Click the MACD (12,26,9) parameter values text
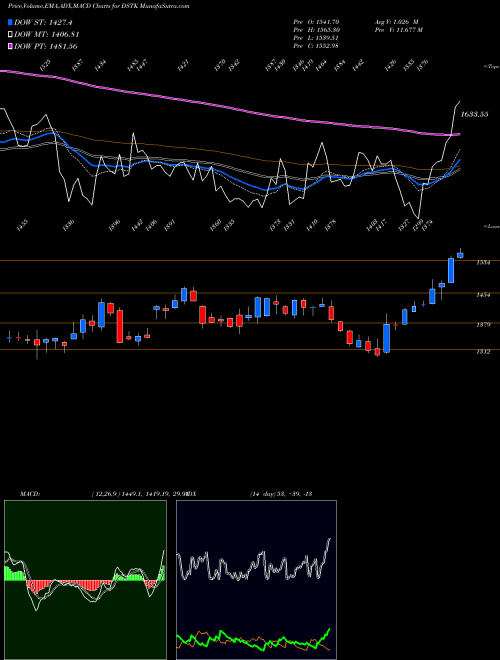This screenshot has height=660, width=500. 139,494
